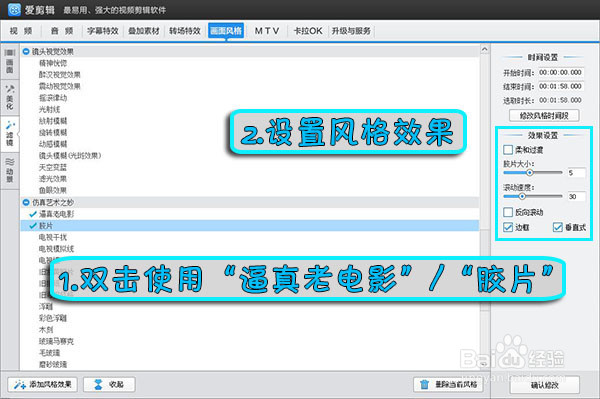600x399 pixels.
Task: Click the 开始时间 time field
Action: click(x=560, y=72)
